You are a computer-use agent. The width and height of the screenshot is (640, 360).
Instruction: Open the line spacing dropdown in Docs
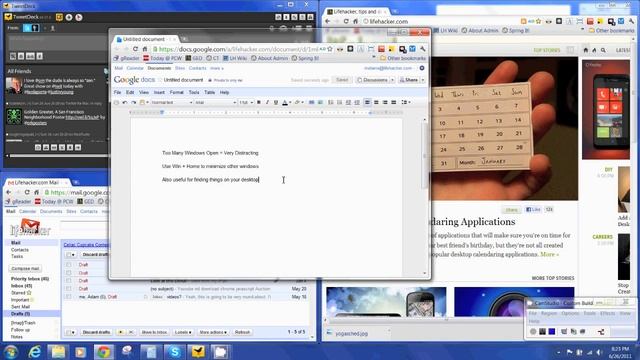(406, 102)
